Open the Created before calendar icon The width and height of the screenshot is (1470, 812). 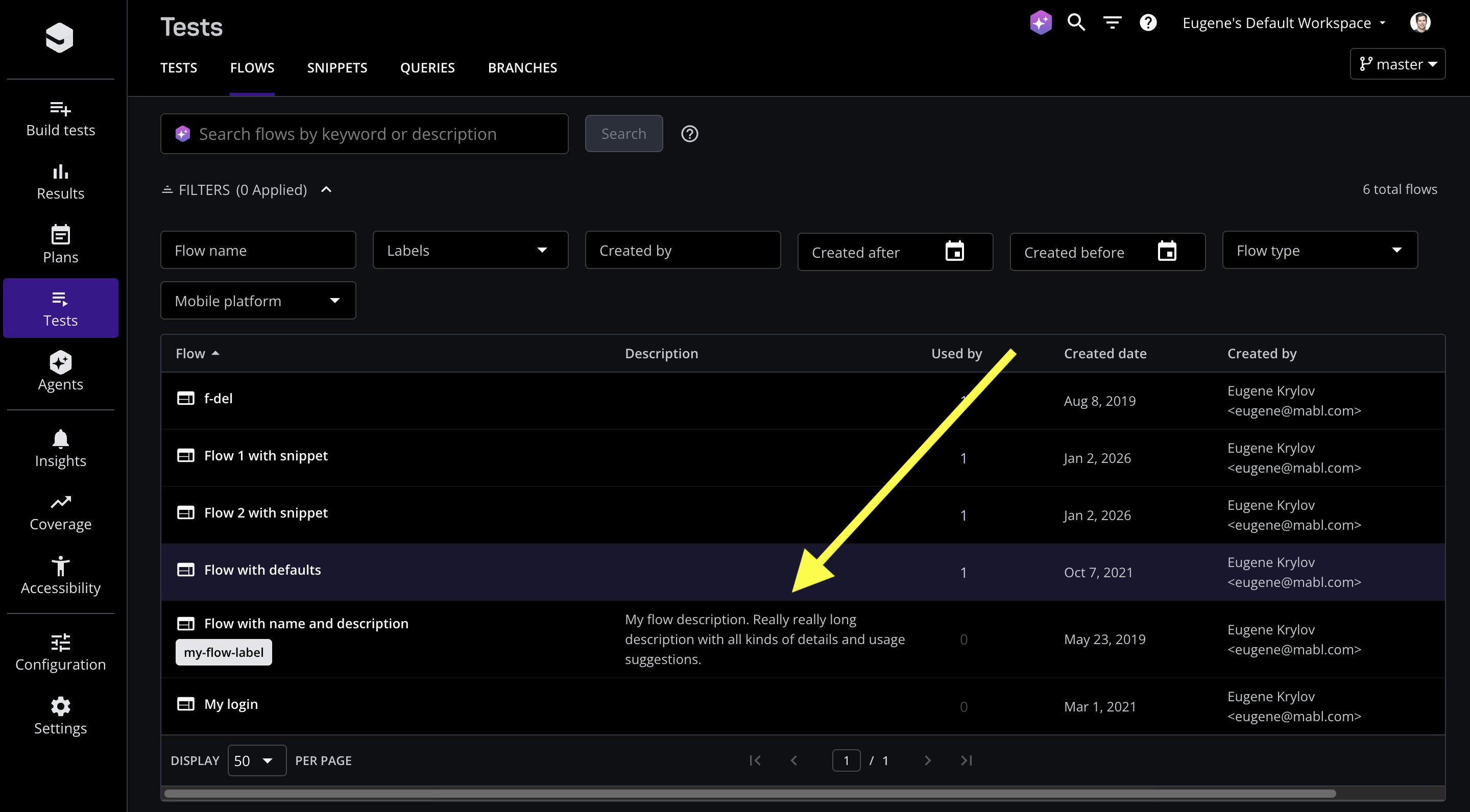[1167, 251]
